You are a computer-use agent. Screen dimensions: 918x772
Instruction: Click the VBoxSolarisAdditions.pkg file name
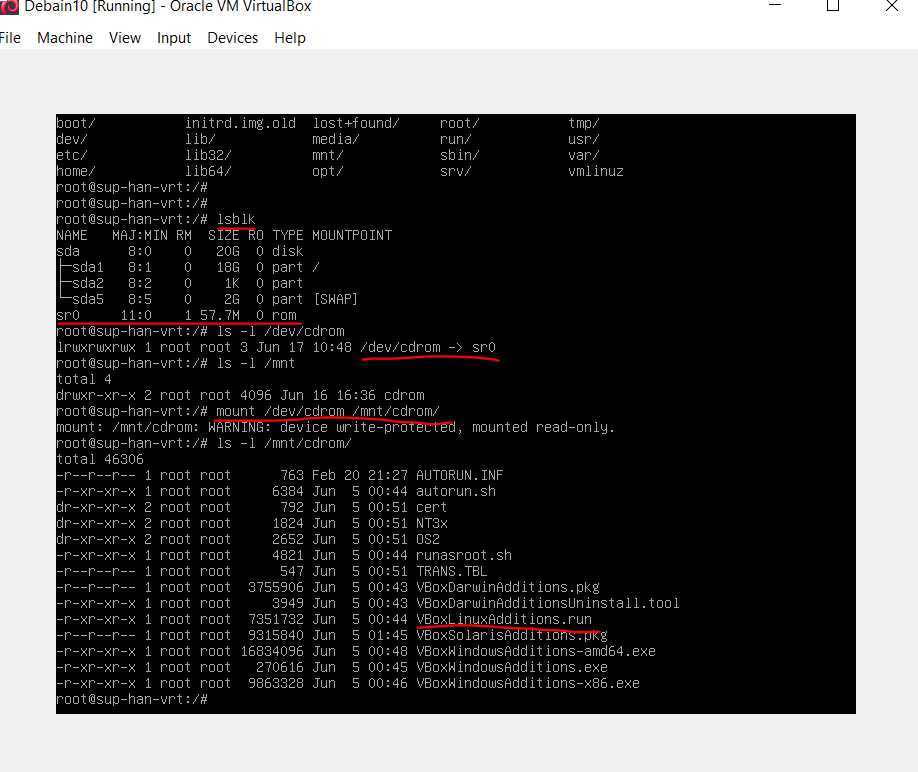click(512, 635)
